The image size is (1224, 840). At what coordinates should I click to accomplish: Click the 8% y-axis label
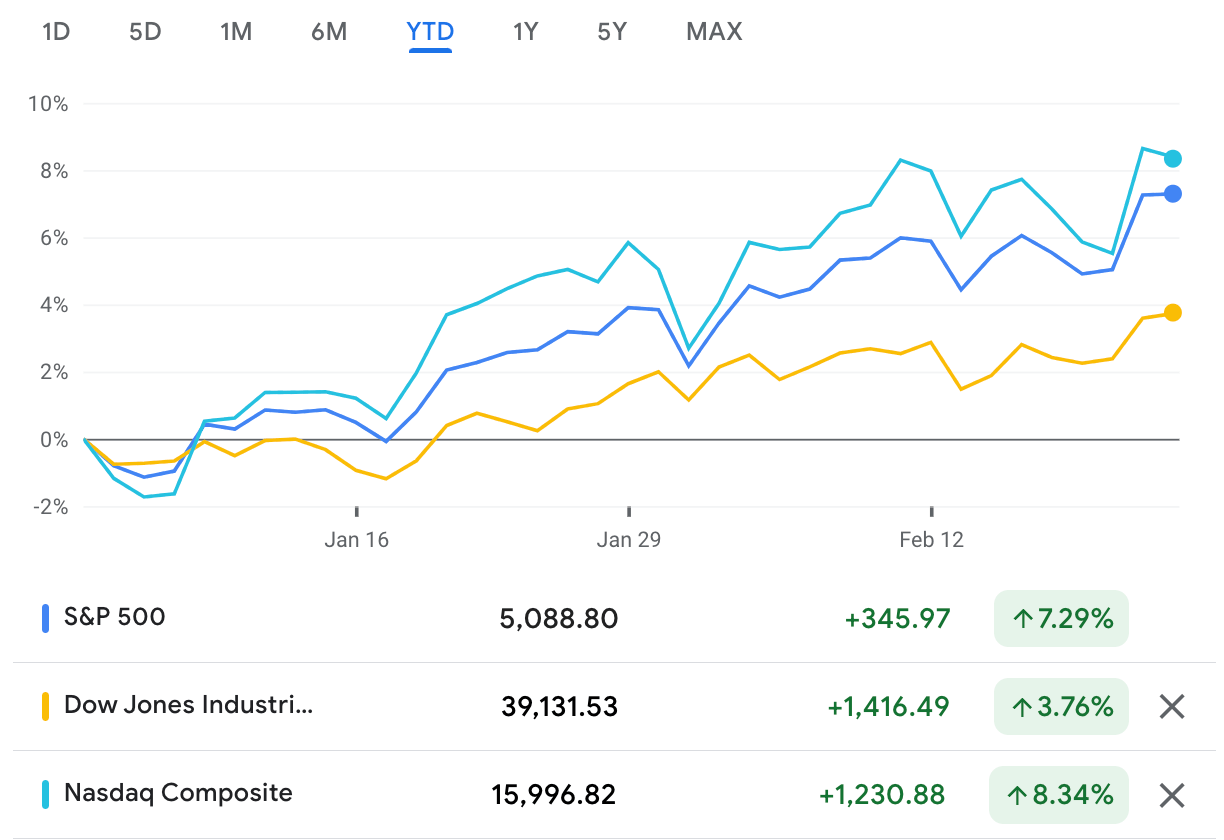click(x=53, y=171)
